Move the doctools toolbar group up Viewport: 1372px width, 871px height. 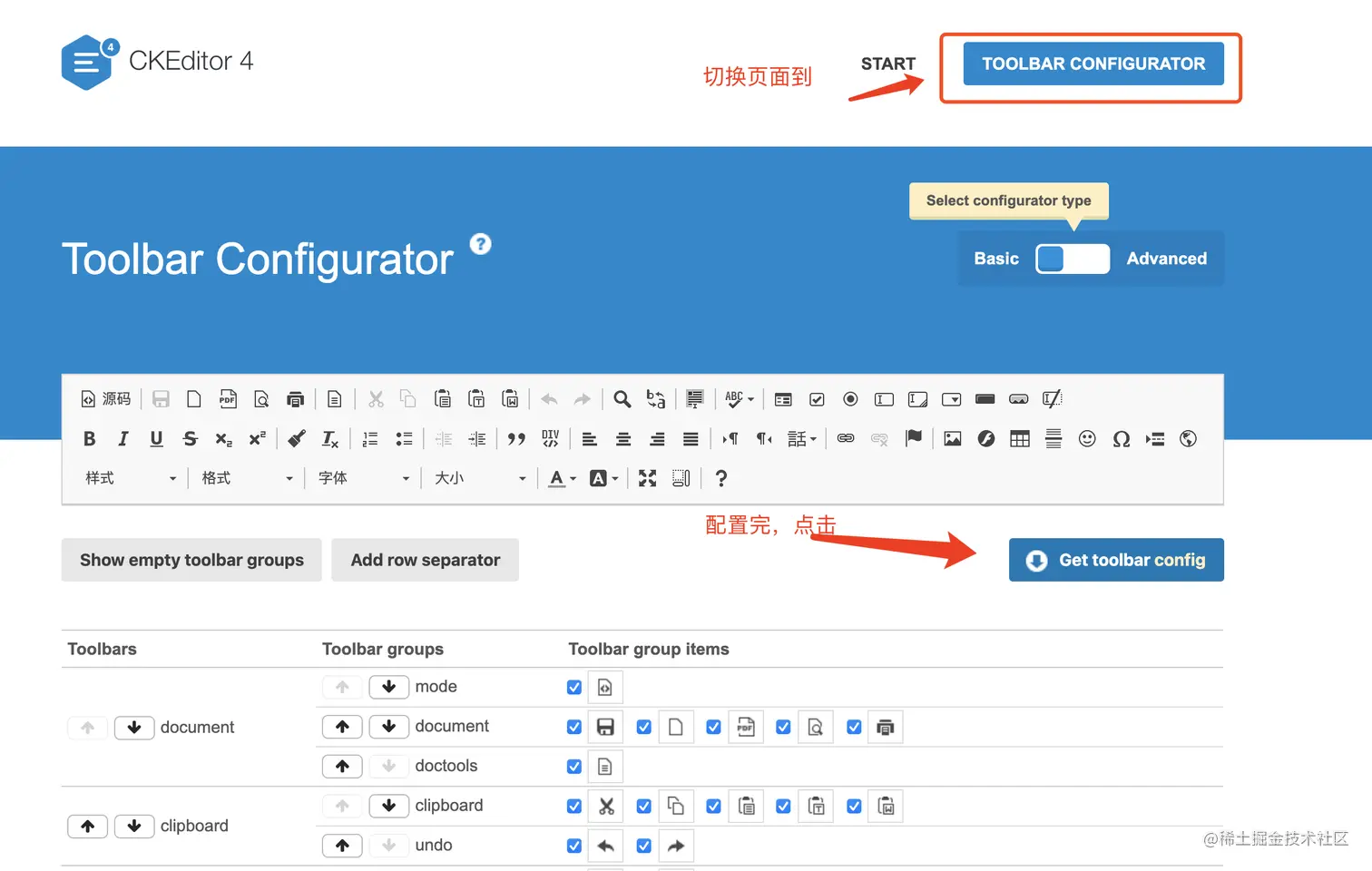(342, 766)
